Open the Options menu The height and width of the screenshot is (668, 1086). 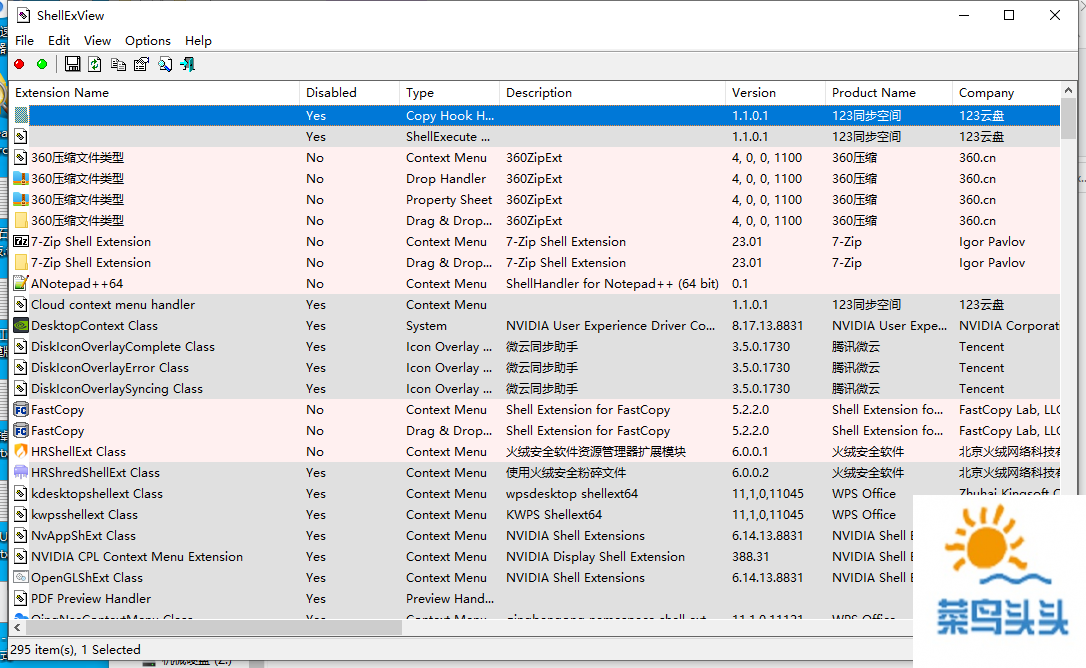pos(148,41)
